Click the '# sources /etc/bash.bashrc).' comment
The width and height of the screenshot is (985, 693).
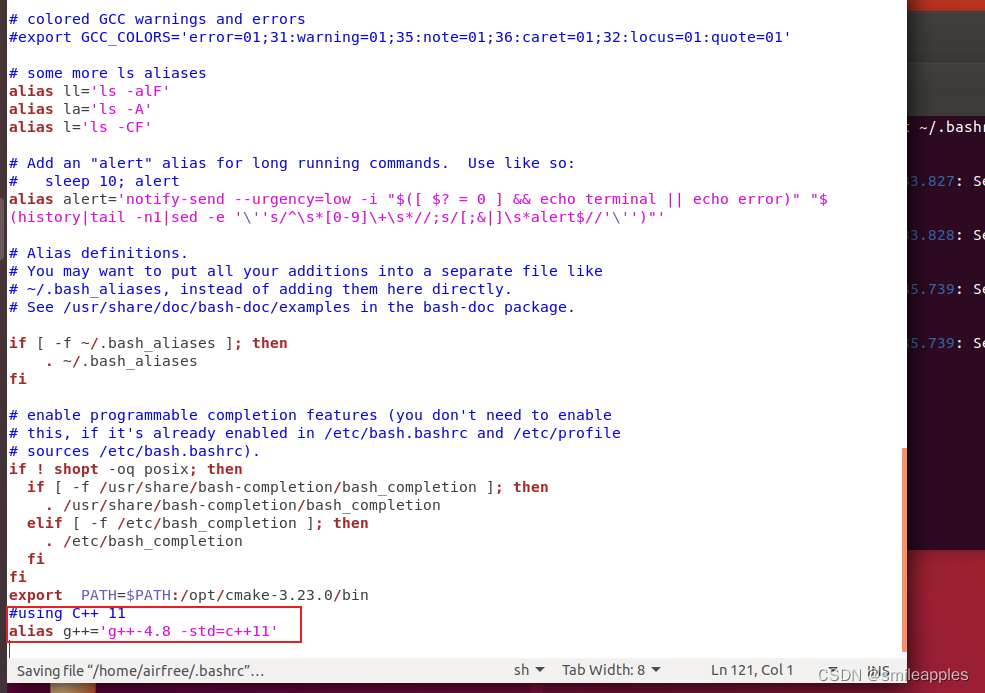tap(134, 451)
